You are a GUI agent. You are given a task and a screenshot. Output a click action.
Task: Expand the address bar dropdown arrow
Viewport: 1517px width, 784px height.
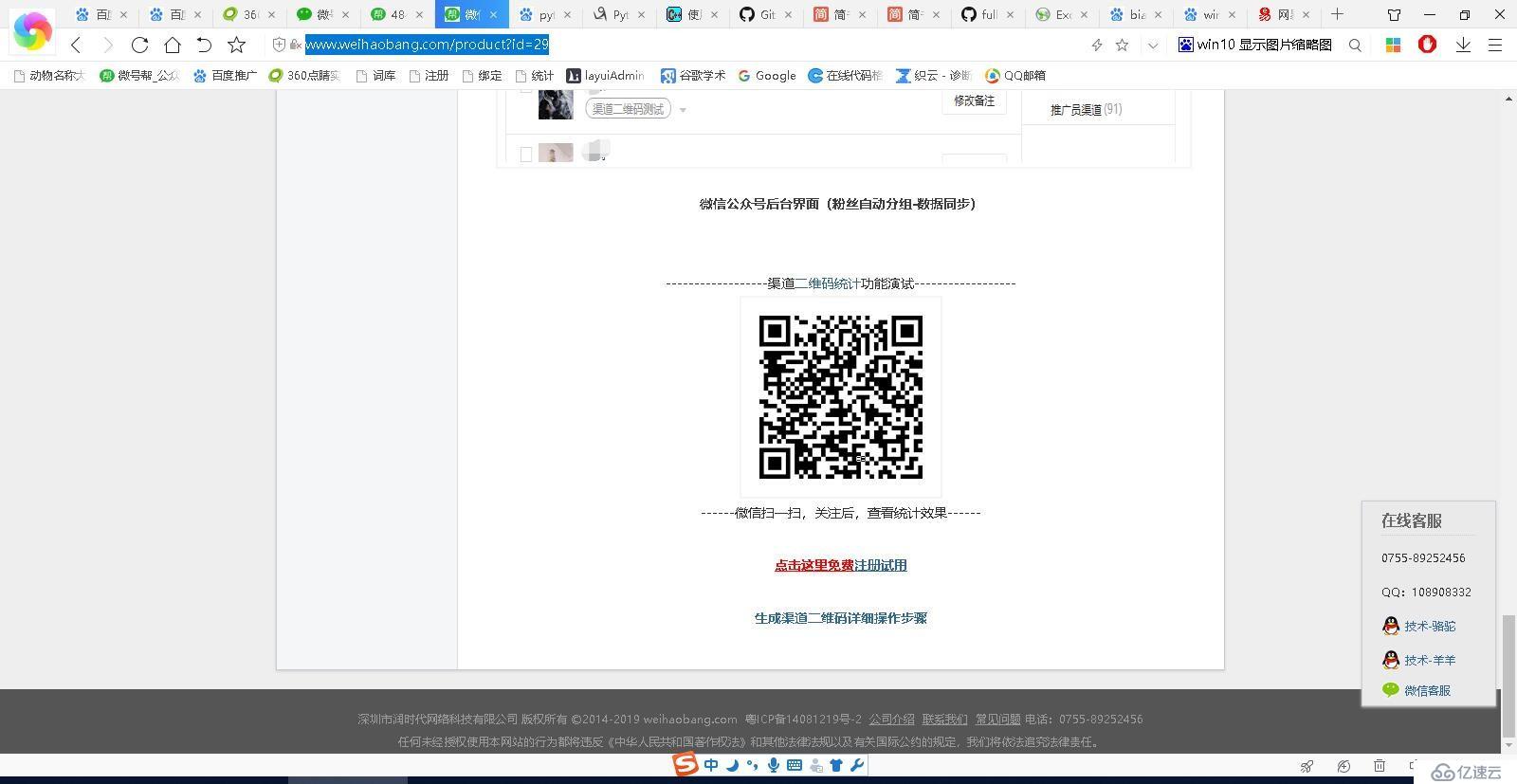[x=1153, y=45]
